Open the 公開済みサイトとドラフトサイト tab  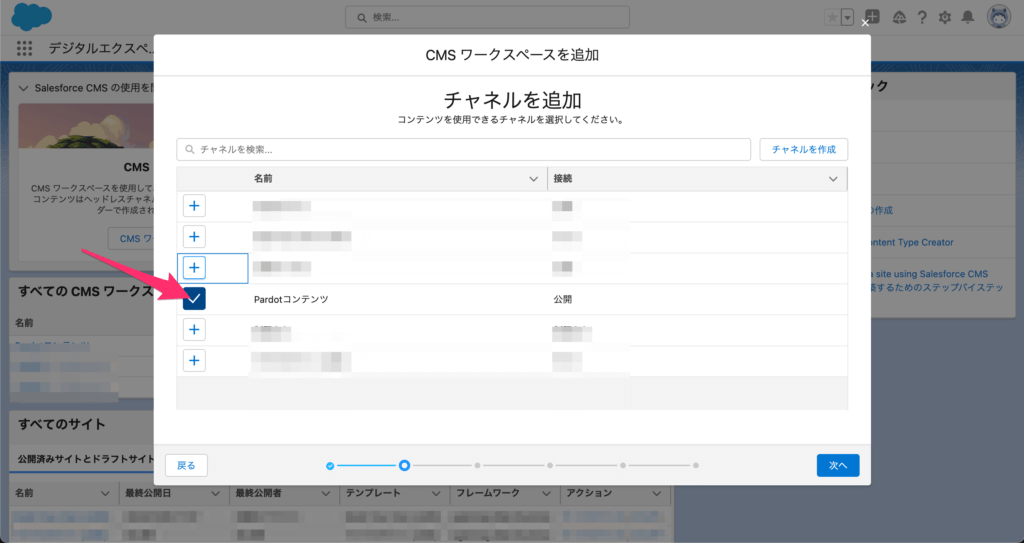pos(86,459)
